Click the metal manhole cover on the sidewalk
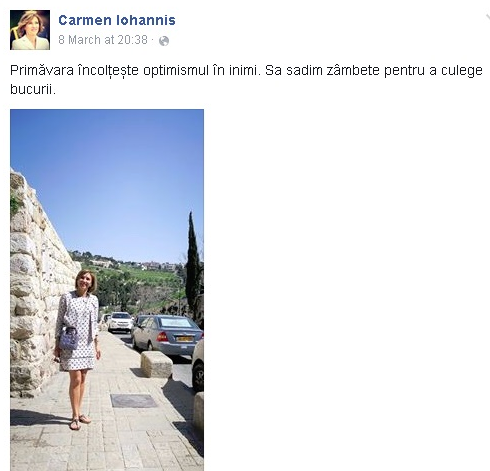 click(x=134, y=401)
